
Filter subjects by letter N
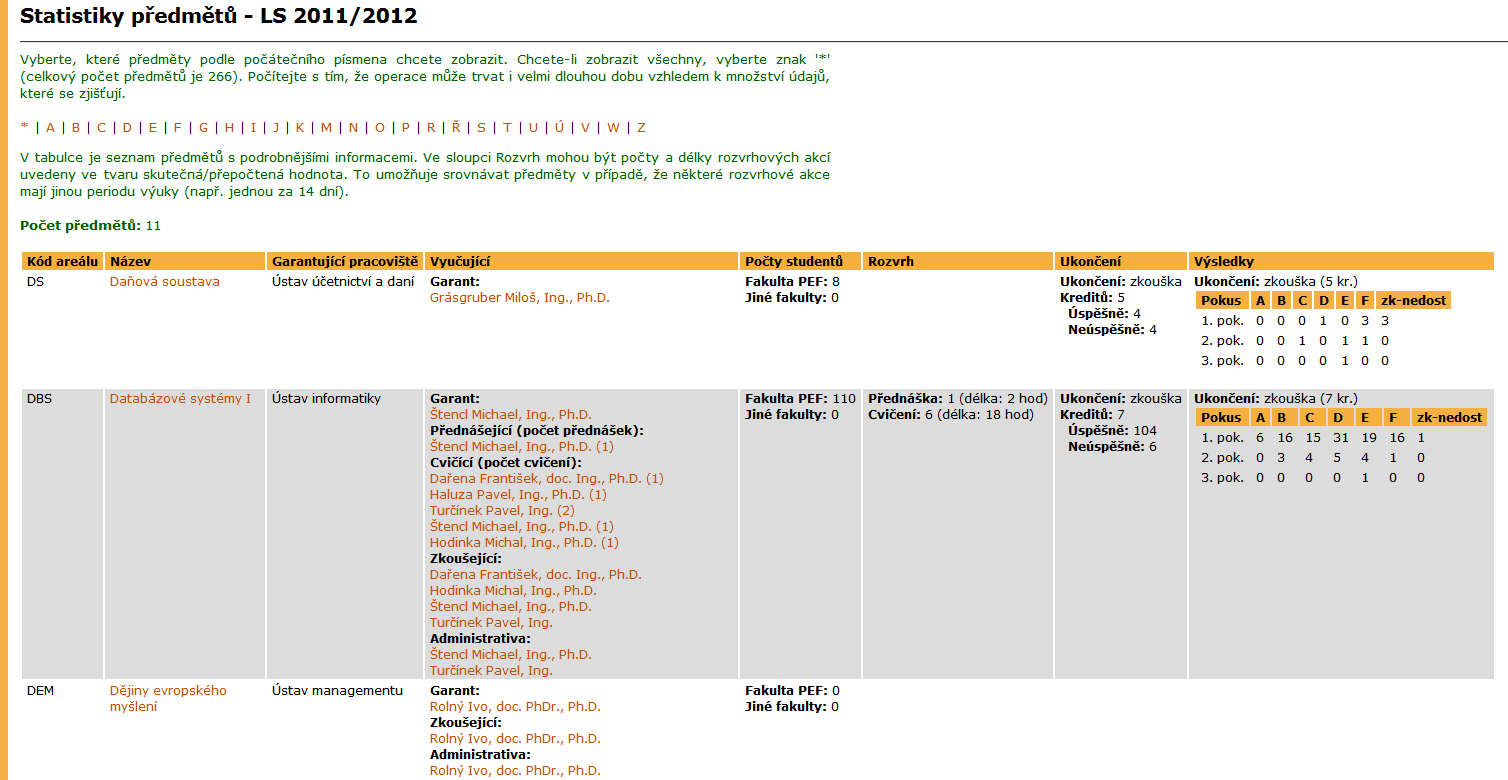[353, 128]
